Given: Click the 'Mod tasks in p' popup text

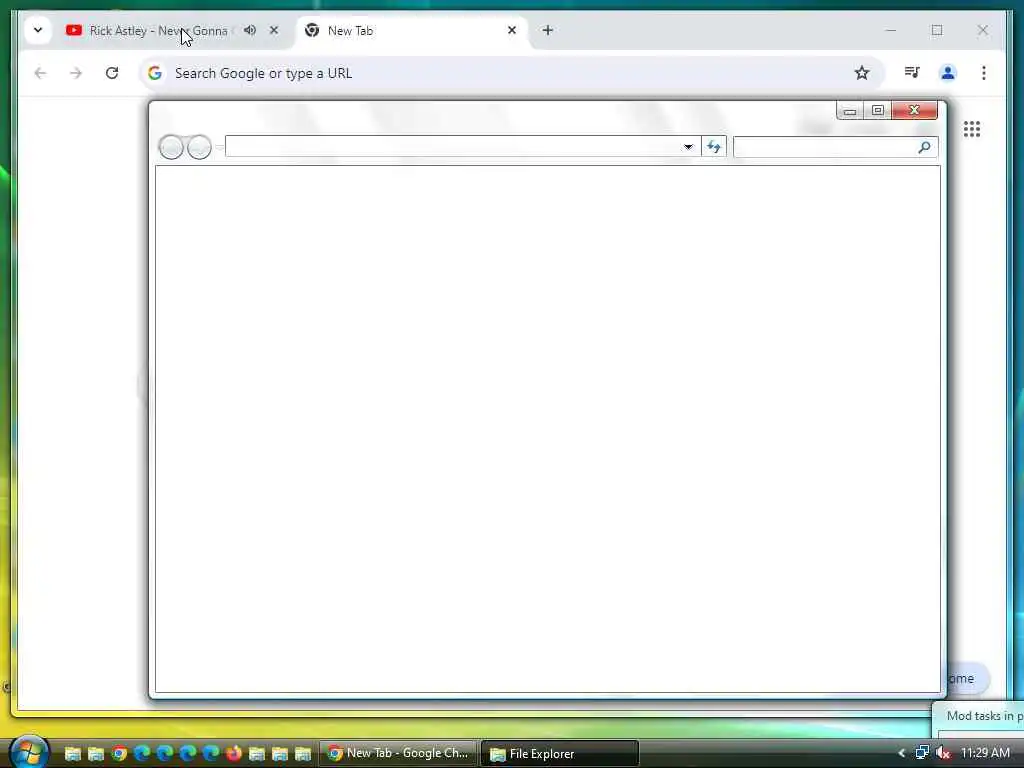Looking at the screenshot, I should pyautogui.click(x=985, y=716).
